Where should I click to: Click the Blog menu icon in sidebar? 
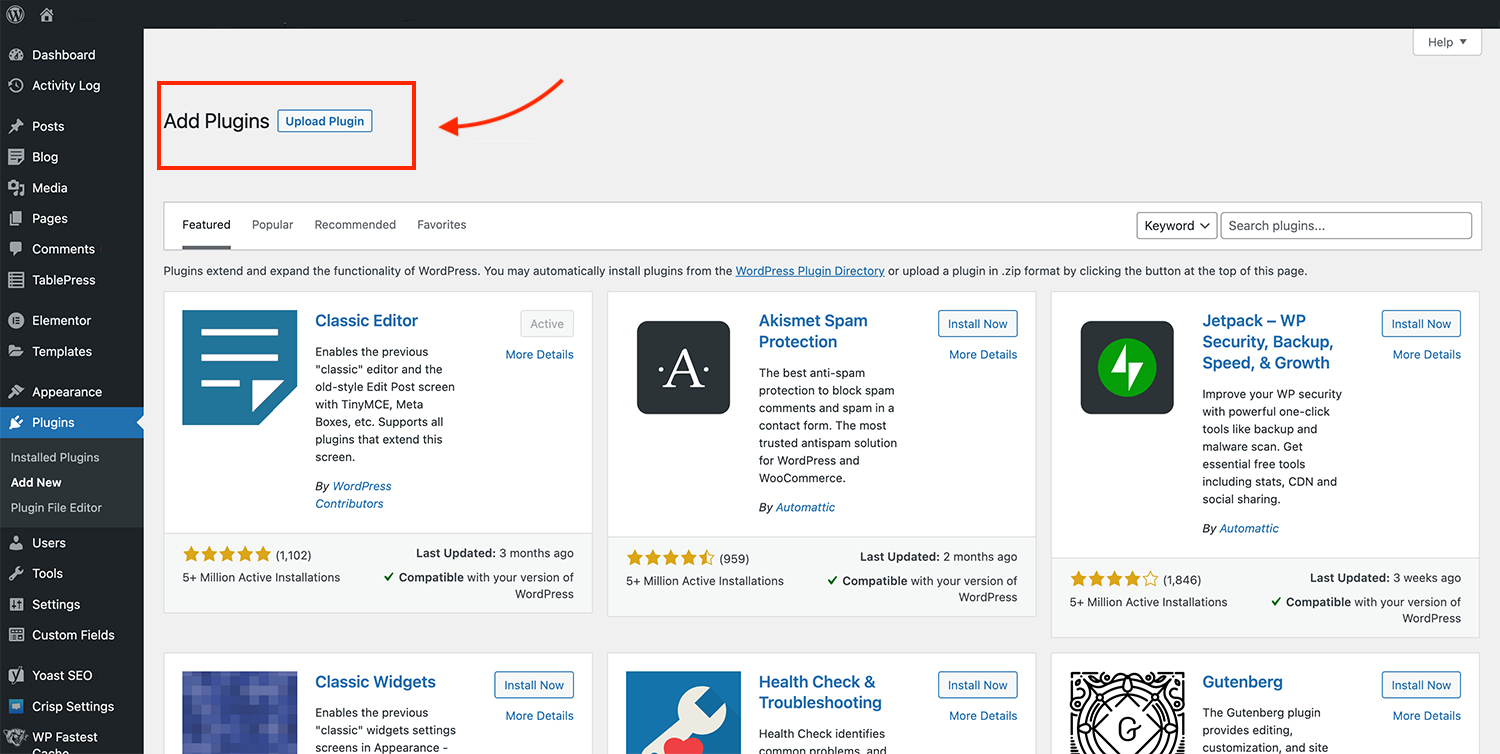pyautogui.click(x=16, y=157)
